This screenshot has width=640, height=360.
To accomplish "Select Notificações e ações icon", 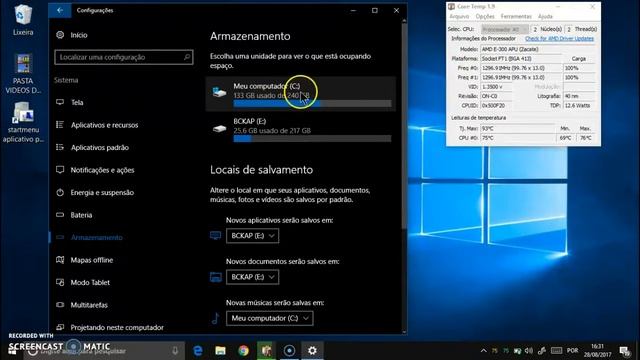I will (60, 170).
